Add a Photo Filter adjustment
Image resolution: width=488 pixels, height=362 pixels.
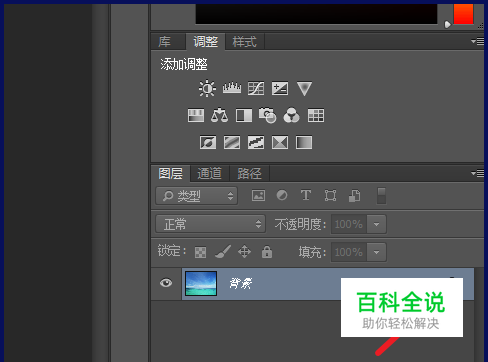coord(268,115)
